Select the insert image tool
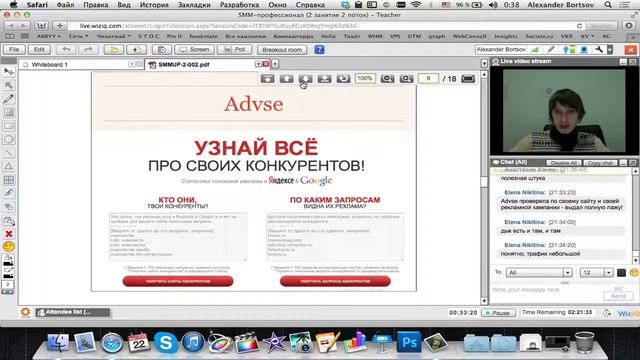 pyautogui.click(x=9, y=112)
